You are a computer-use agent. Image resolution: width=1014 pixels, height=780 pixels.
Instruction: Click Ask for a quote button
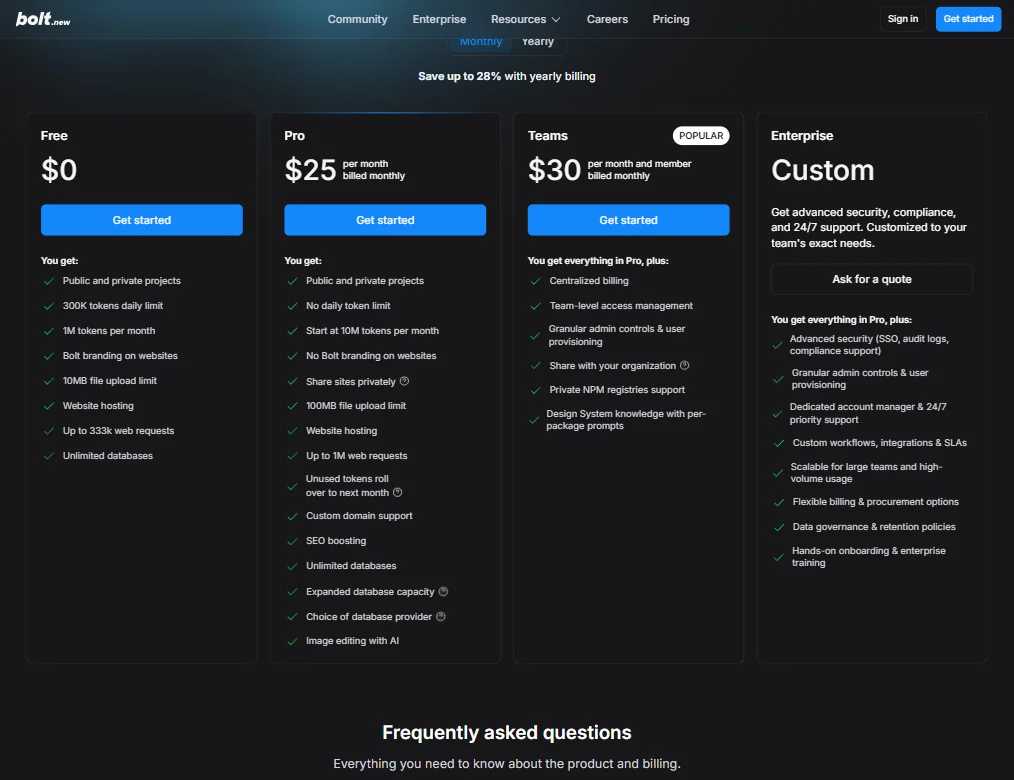tap(872, 279)
